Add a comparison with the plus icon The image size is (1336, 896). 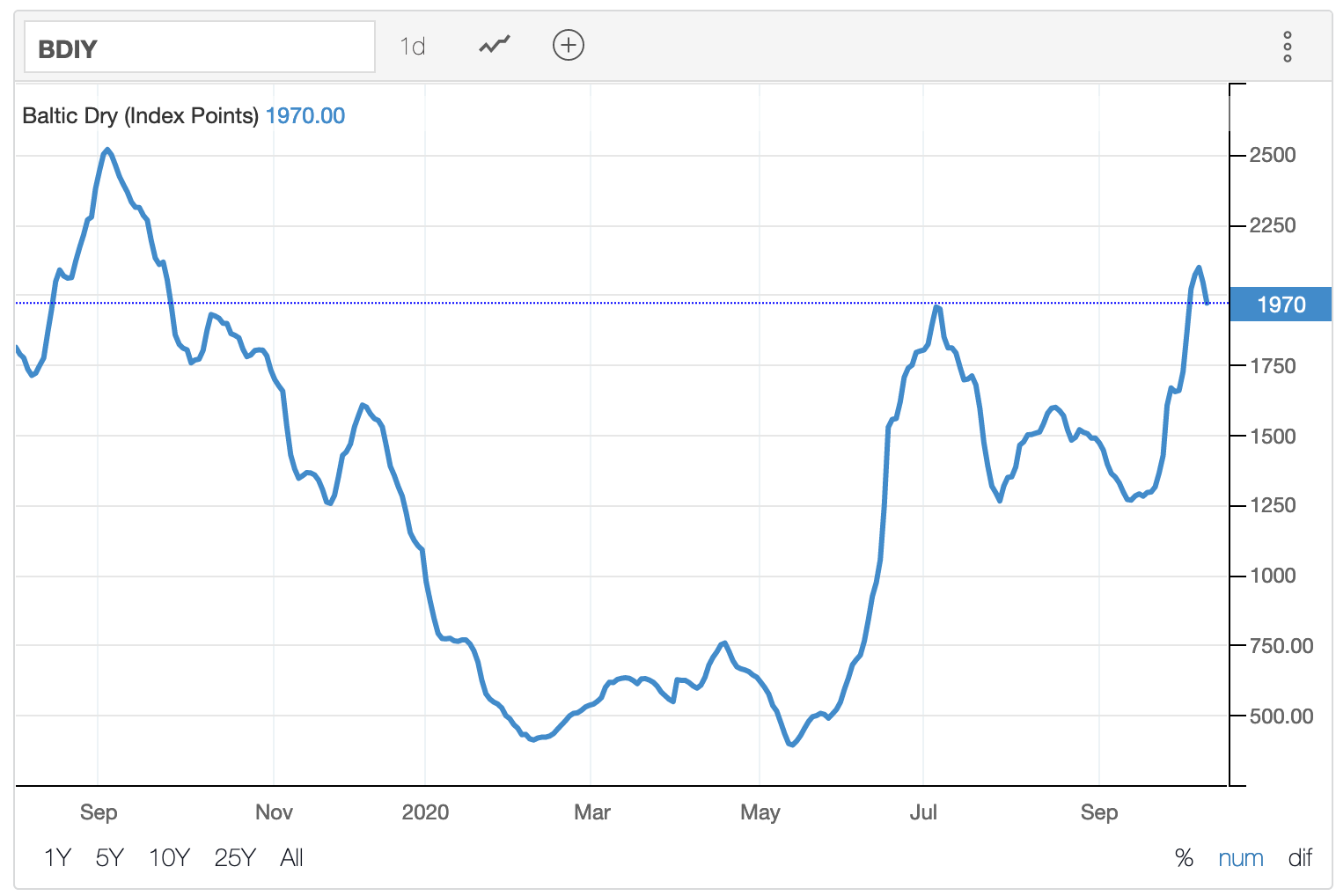(x=569, y=45)
